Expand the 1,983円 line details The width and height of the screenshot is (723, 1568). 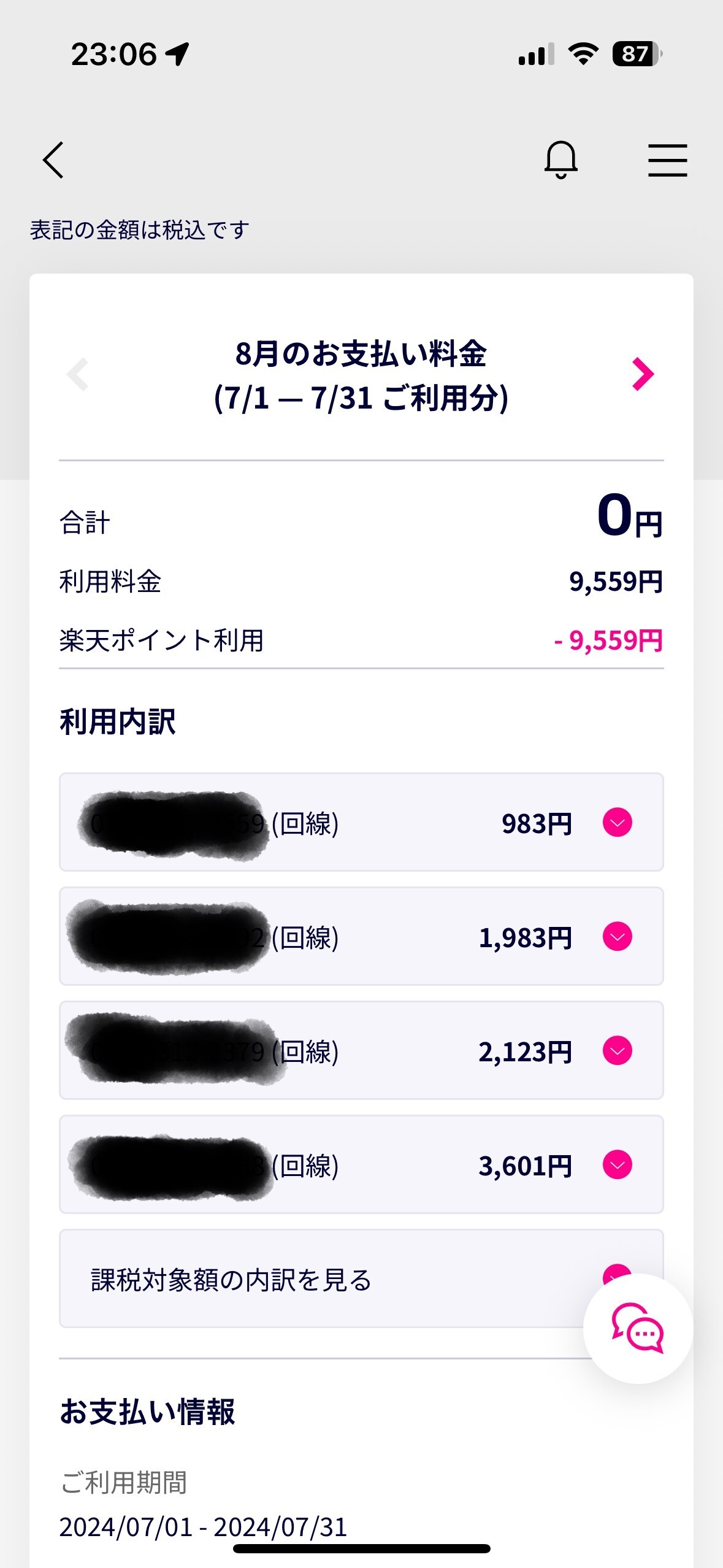(x=617, y=937)
